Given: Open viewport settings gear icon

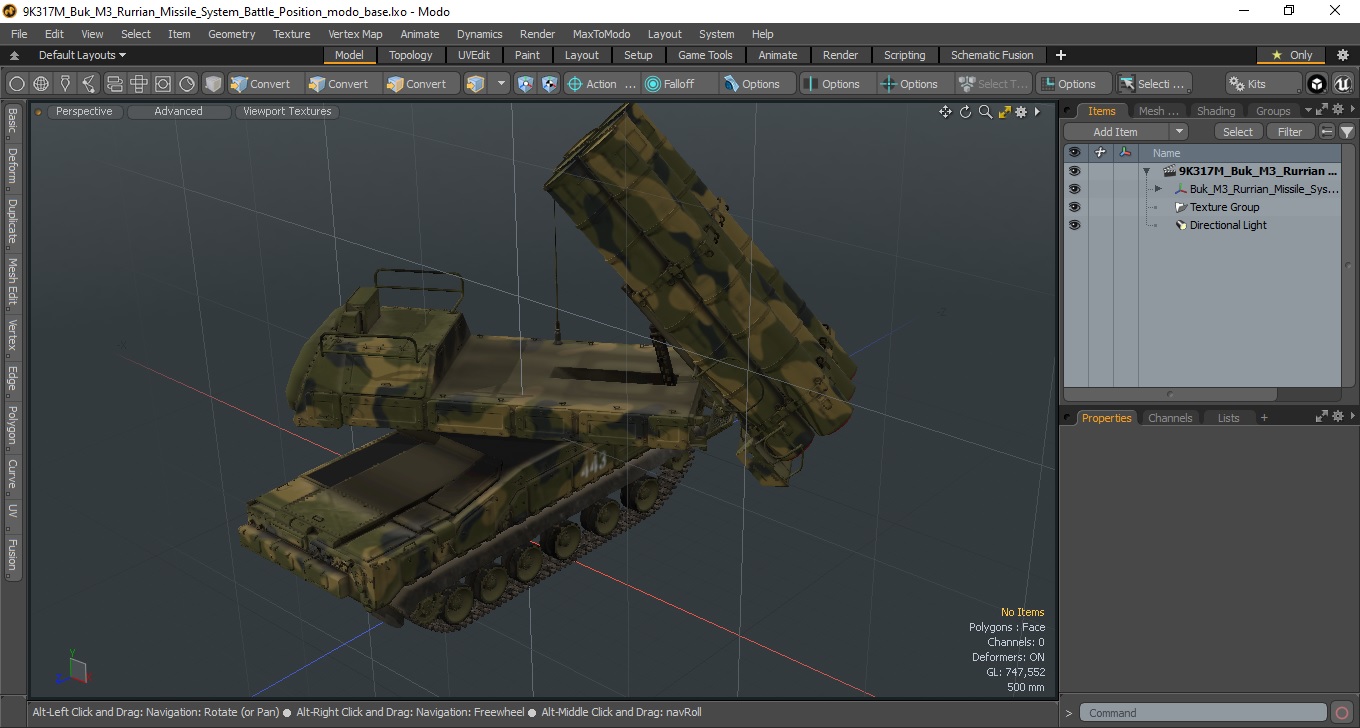Looking at the screenshot, I should click(x=1021, y=112).
